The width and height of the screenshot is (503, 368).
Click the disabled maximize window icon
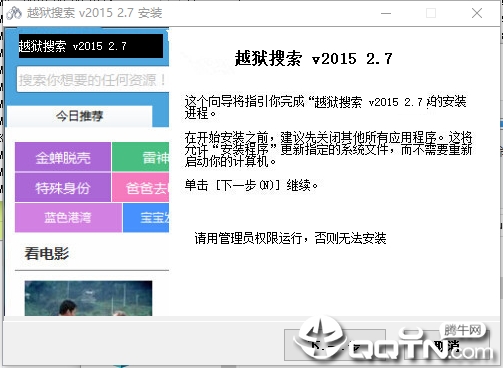(431, 13)
